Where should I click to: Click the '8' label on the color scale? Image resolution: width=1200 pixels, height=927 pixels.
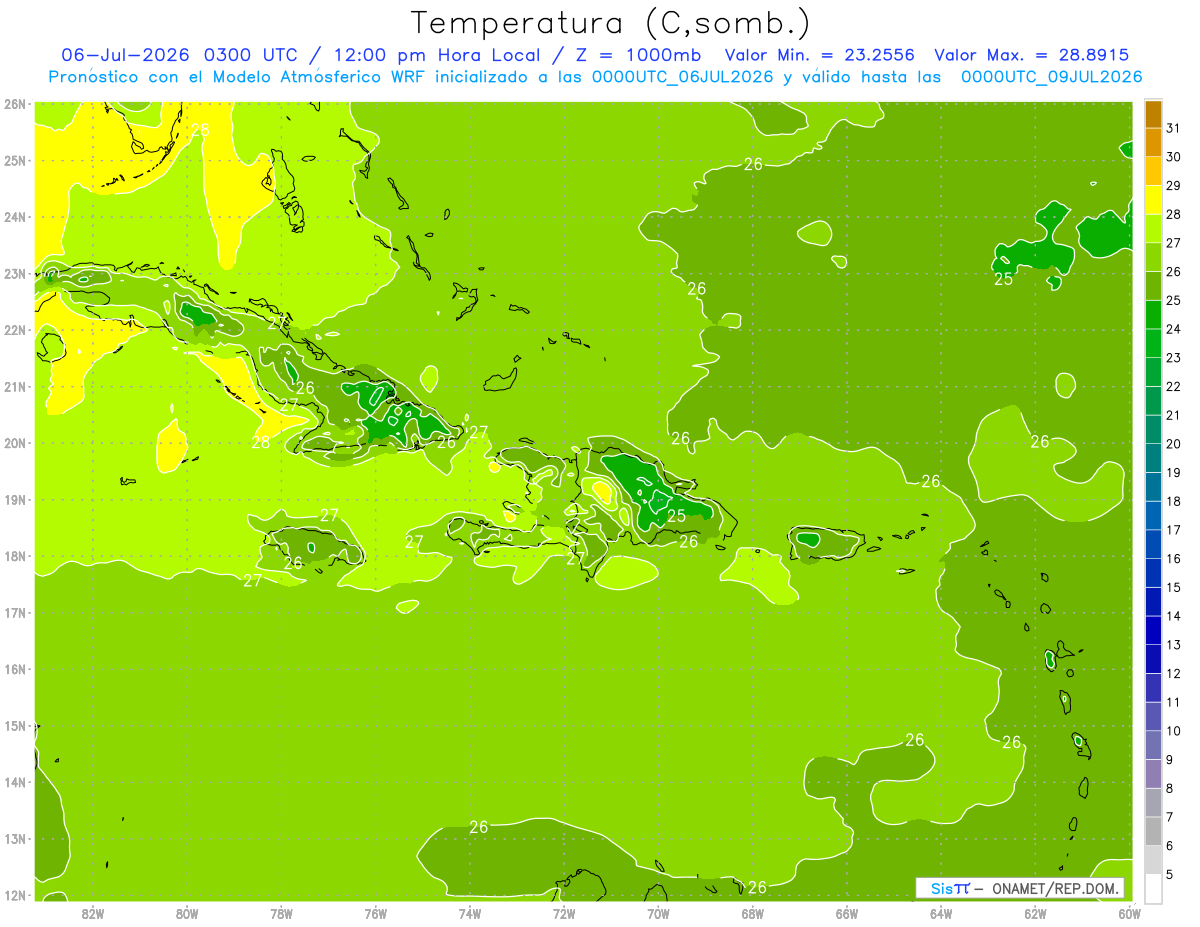[1171, 788]
